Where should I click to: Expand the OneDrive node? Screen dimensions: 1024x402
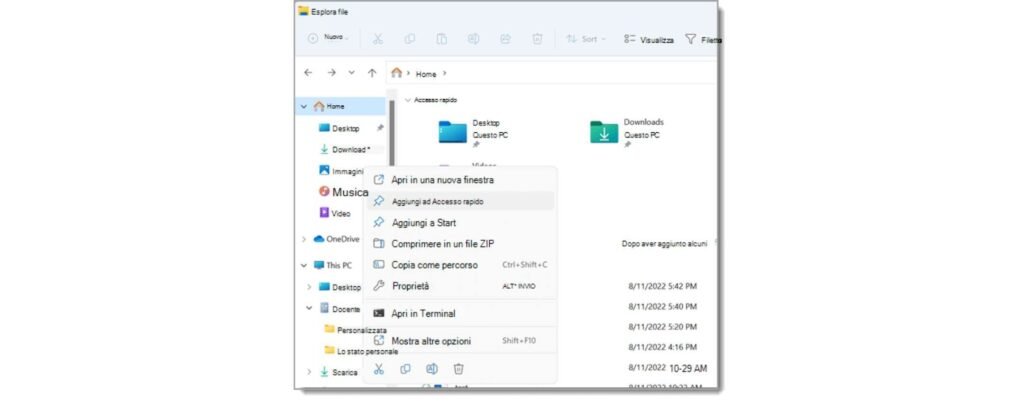(x=304, y=240)
